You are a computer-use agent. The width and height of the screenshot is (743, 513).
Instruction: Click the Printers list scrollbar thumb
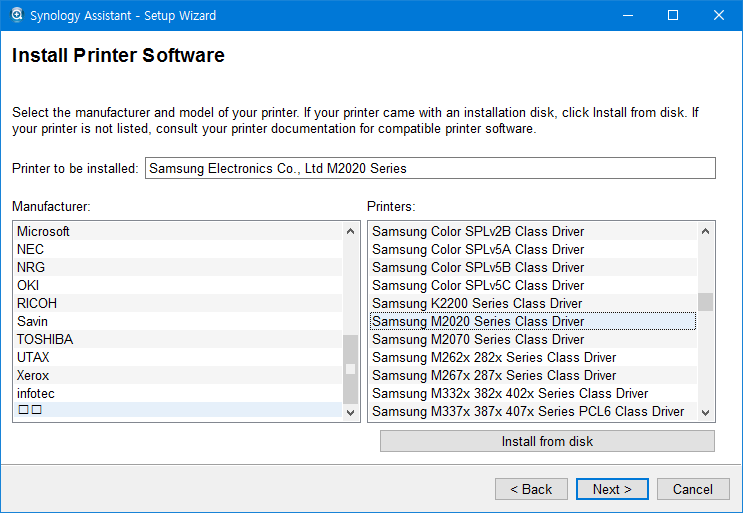706,302
